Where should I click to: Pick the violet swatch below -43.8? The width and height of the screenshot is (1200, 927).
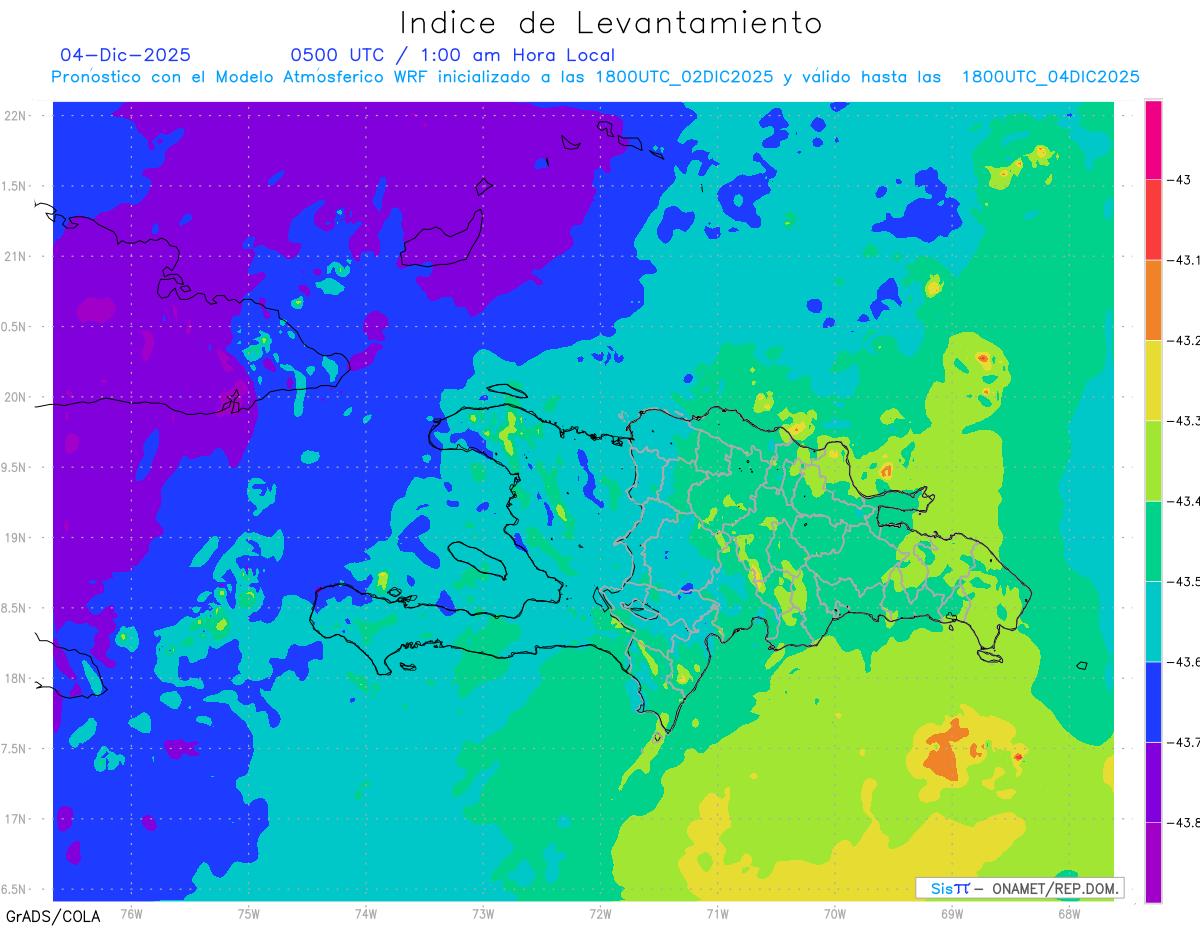(x=1153, y=862)
